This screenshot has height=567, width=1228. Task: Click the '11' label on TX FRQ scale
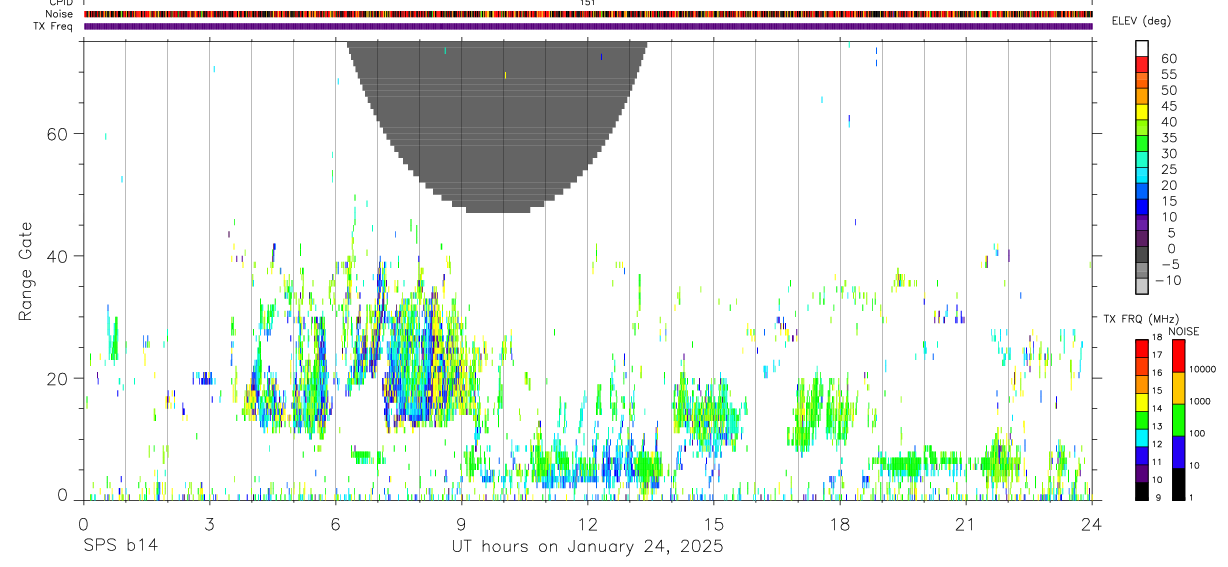(1158, 462)
